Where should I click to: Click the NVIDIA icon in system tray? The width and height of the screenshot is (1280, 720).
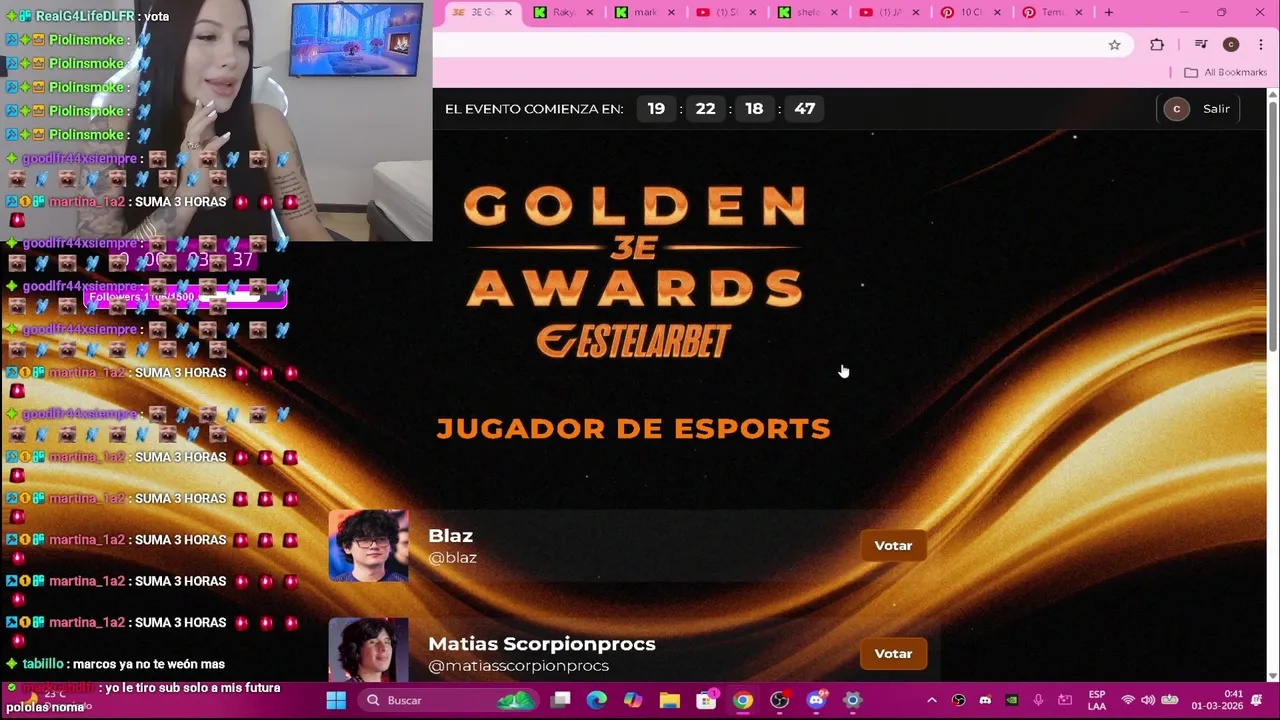[1012, 700]
